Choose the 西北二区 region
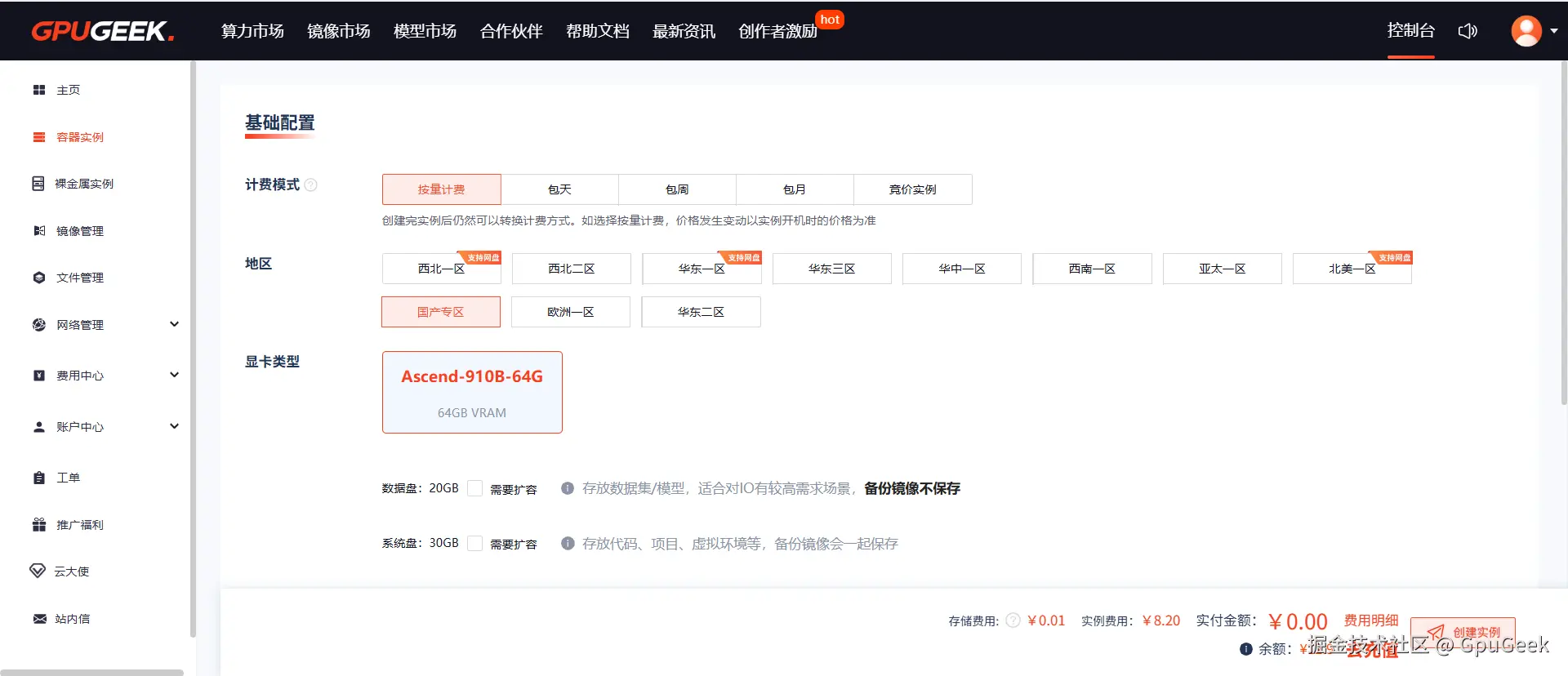This screenshot has width=1568, height=676. pyautogui.click(x=572, y=269)
